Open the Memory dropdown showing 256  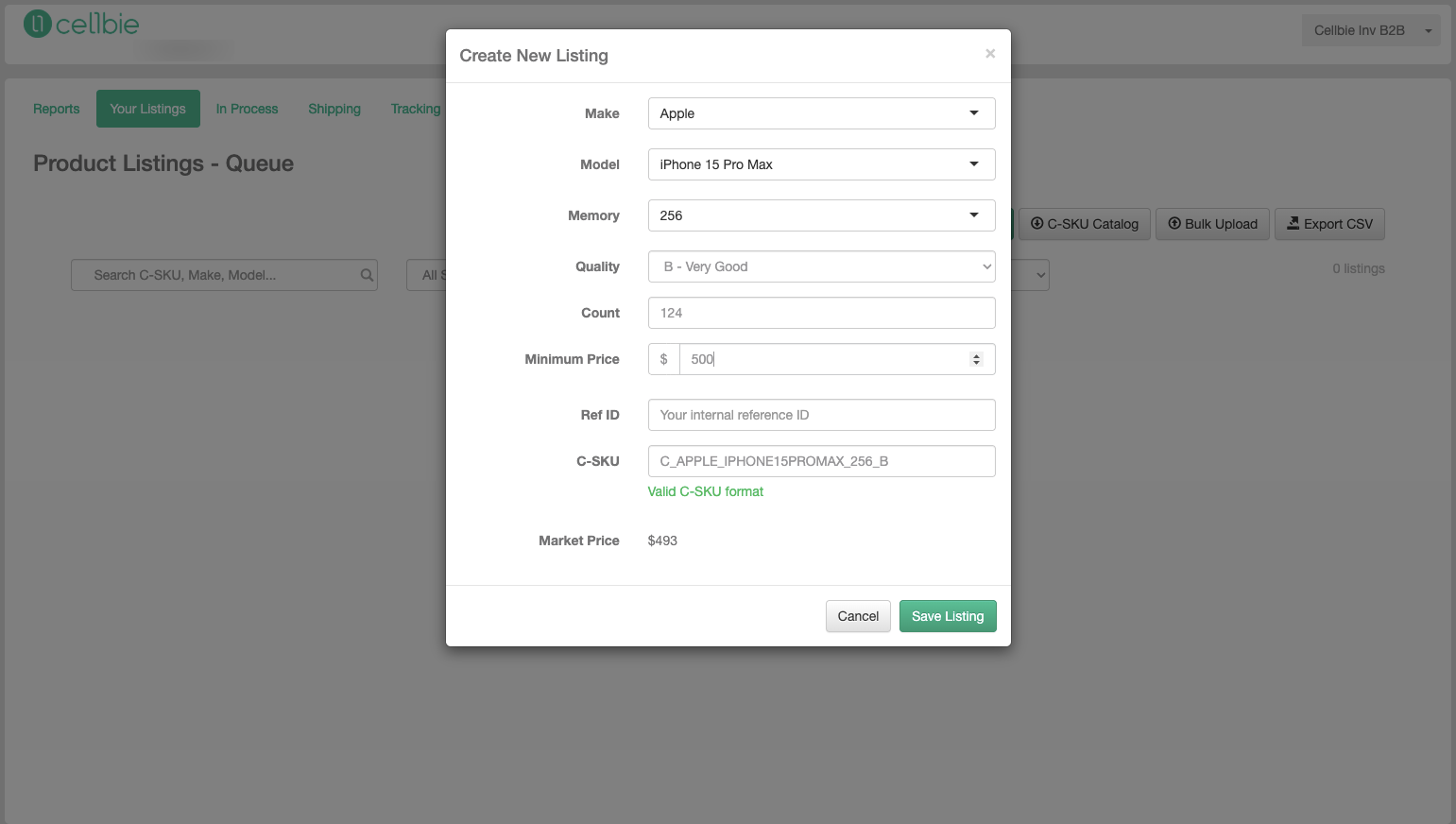(x=821, y=215)
